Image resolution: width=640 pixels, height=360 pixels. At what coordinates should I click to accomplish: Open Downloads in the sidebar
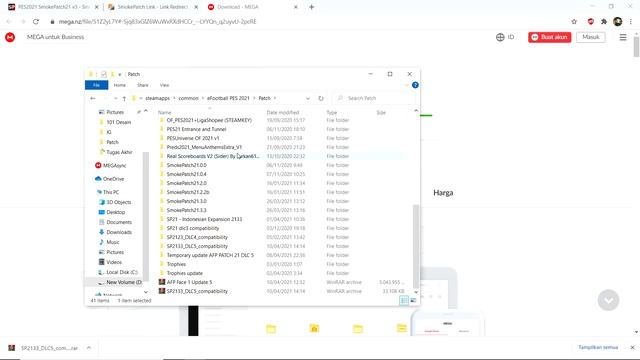115,232
